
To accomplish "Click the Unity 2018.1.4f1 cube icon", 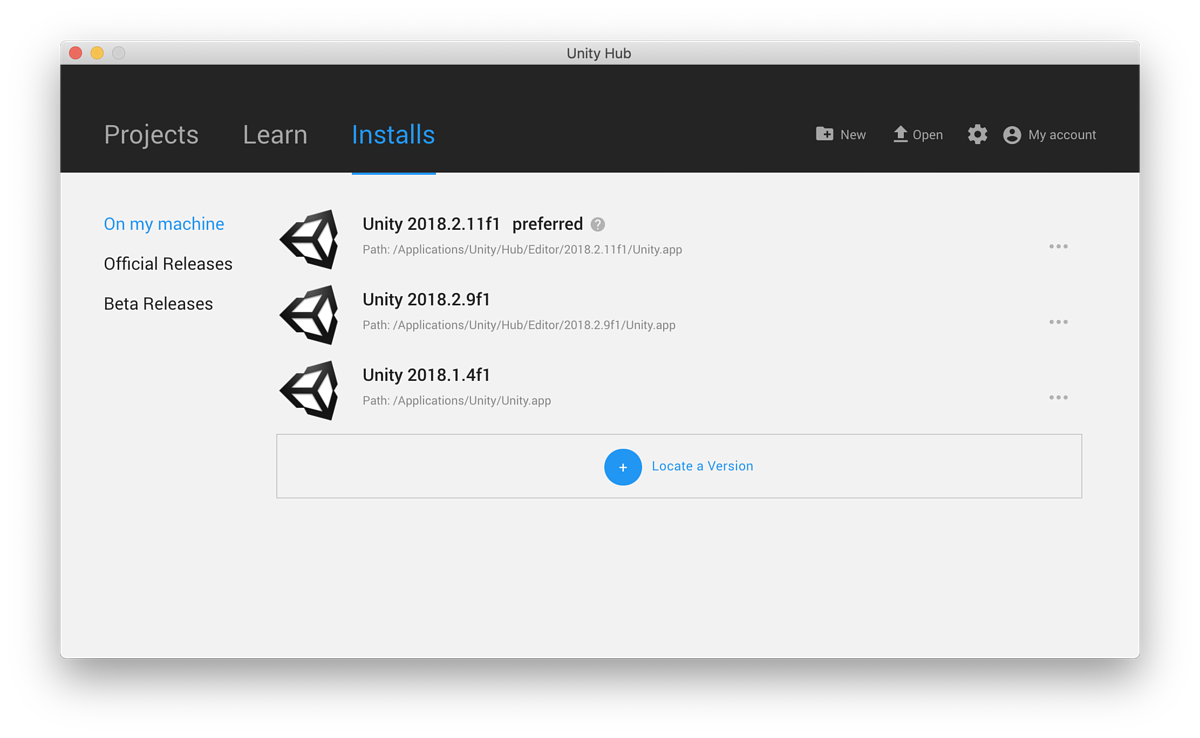I will (308, 389).
